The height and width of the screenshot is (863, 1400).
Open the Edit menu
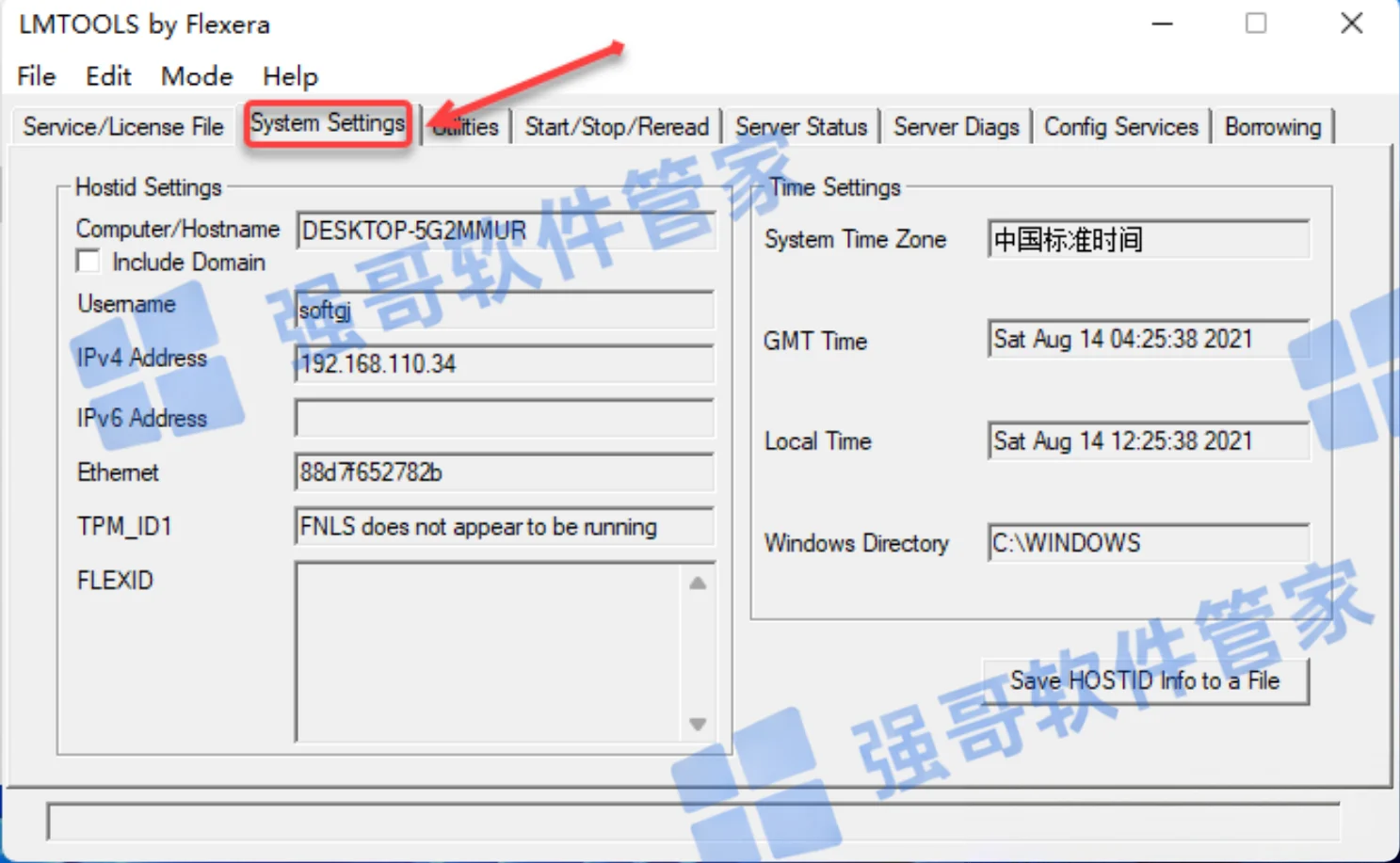[x=108, y=76]
